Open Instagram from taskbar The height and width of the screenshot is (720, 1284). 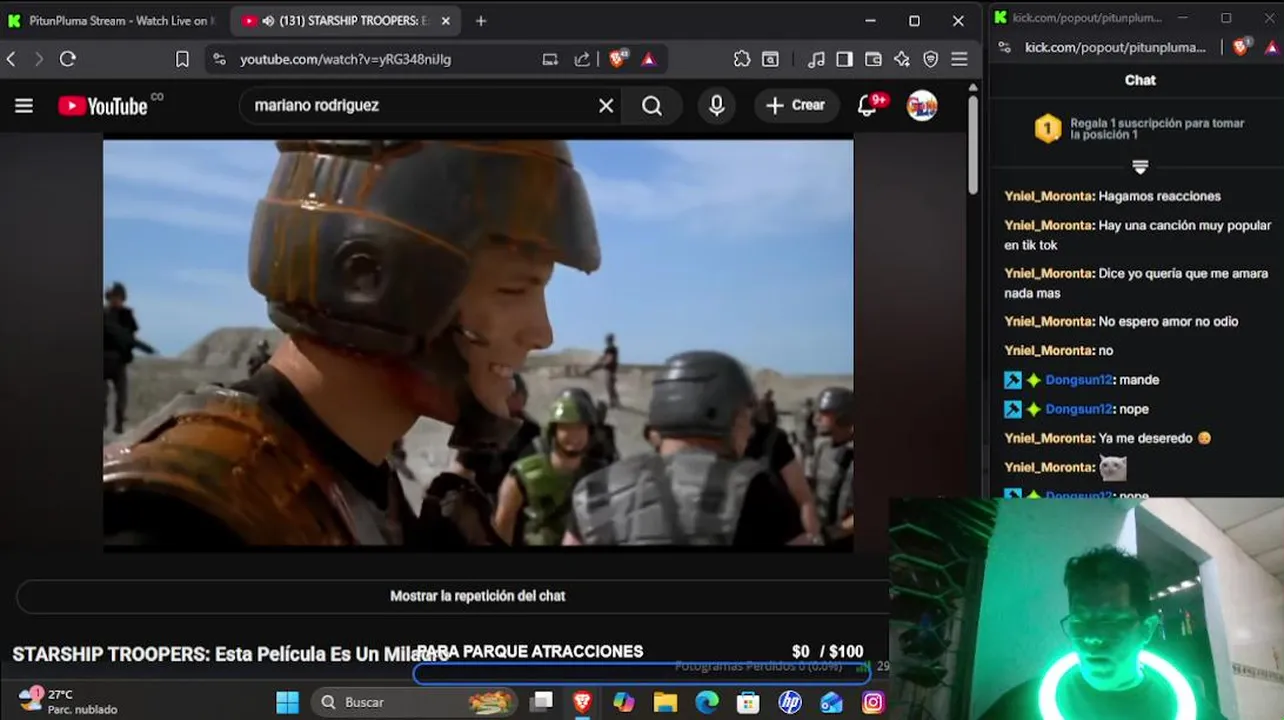[873, 702]
